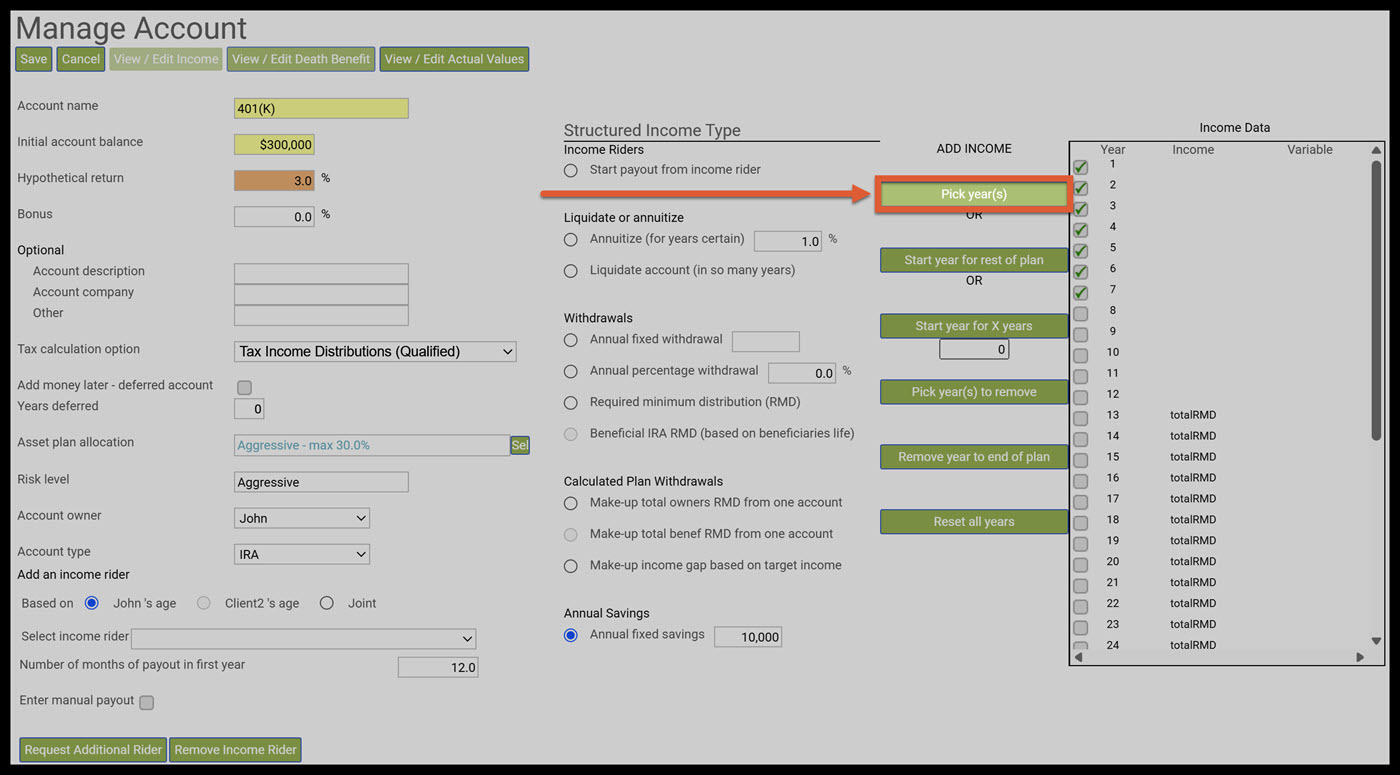Click the Income Data scroll down arrow

1376,641
